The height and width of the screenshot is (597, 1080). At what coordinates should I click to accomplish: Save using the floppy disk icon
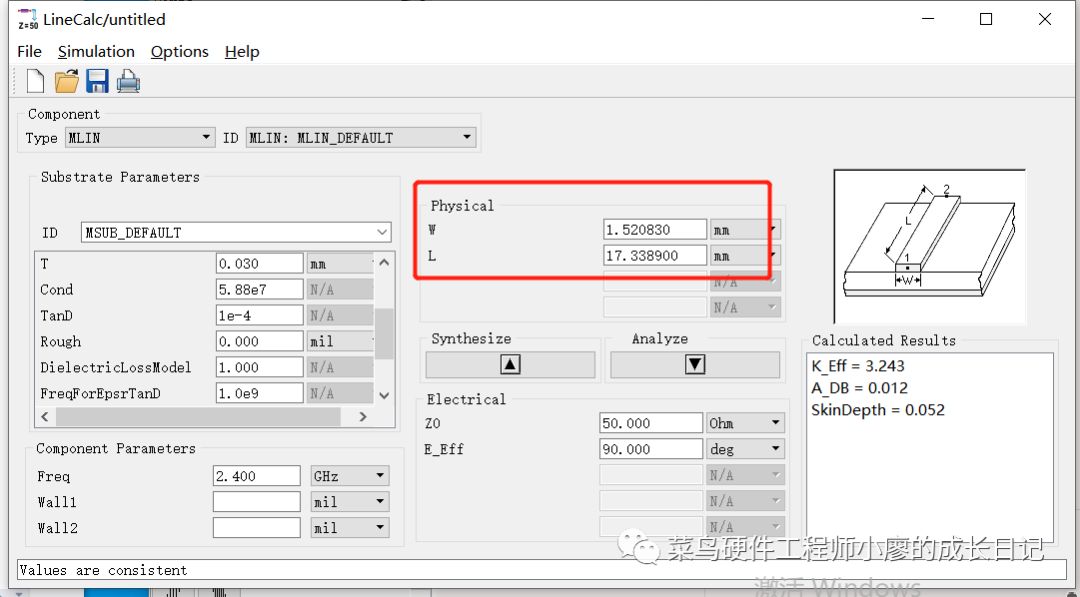pos(97,81)
